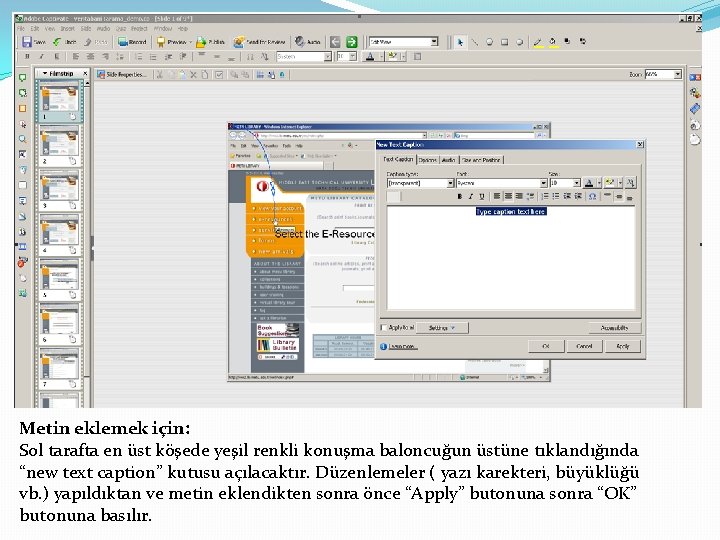Viewport: 720px width, 540px height.
Task: Click Bold in the New Text Caption dialog
Action: [x=460, y=197]
